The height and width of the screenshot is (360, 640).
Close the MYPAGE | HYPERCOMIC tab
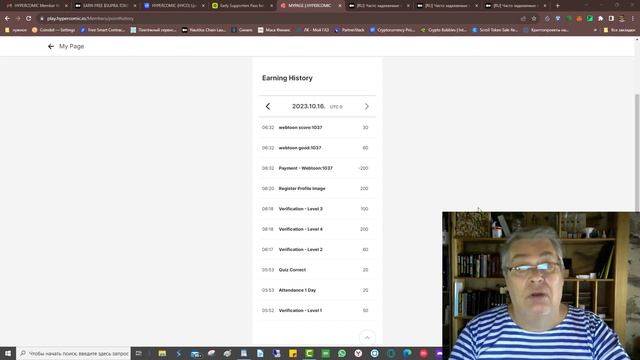coord(340,6)
